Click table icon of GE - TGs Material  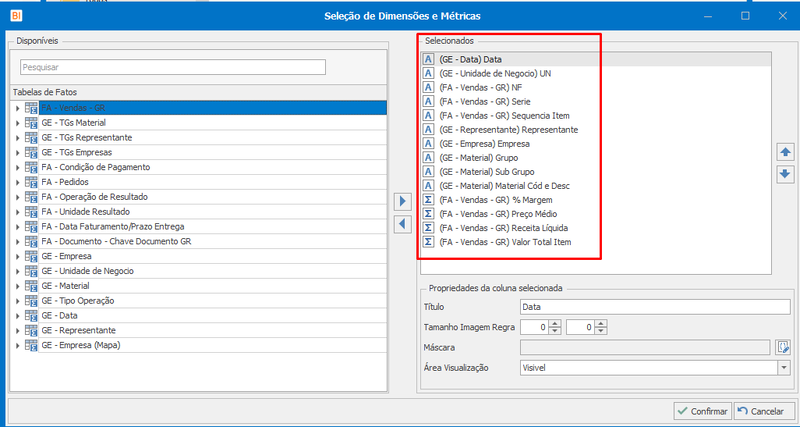tap(31, 123)
